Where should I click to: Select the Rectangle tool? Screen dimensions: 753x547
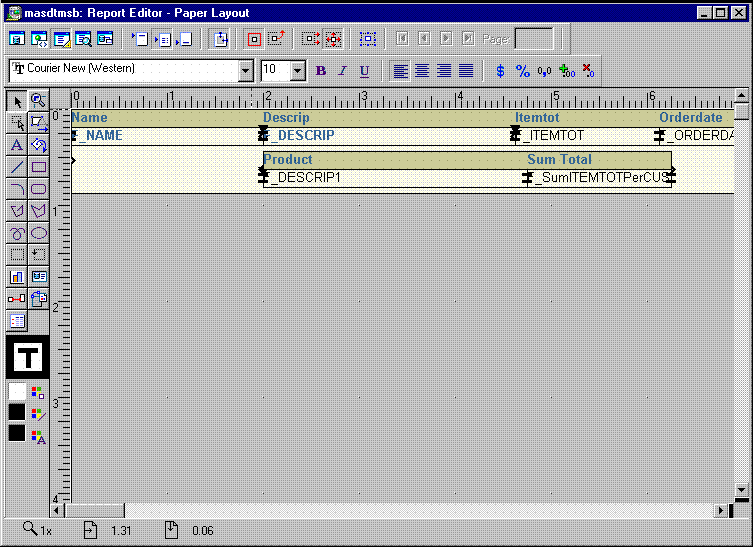(38, 167)
